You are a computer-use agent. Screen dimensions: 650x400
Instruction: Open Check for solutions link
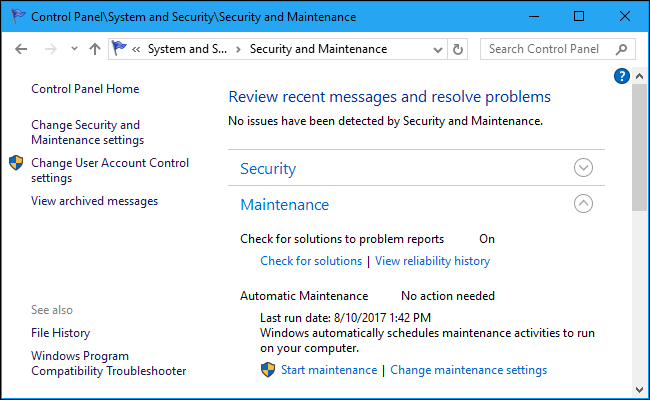point(311,261)
